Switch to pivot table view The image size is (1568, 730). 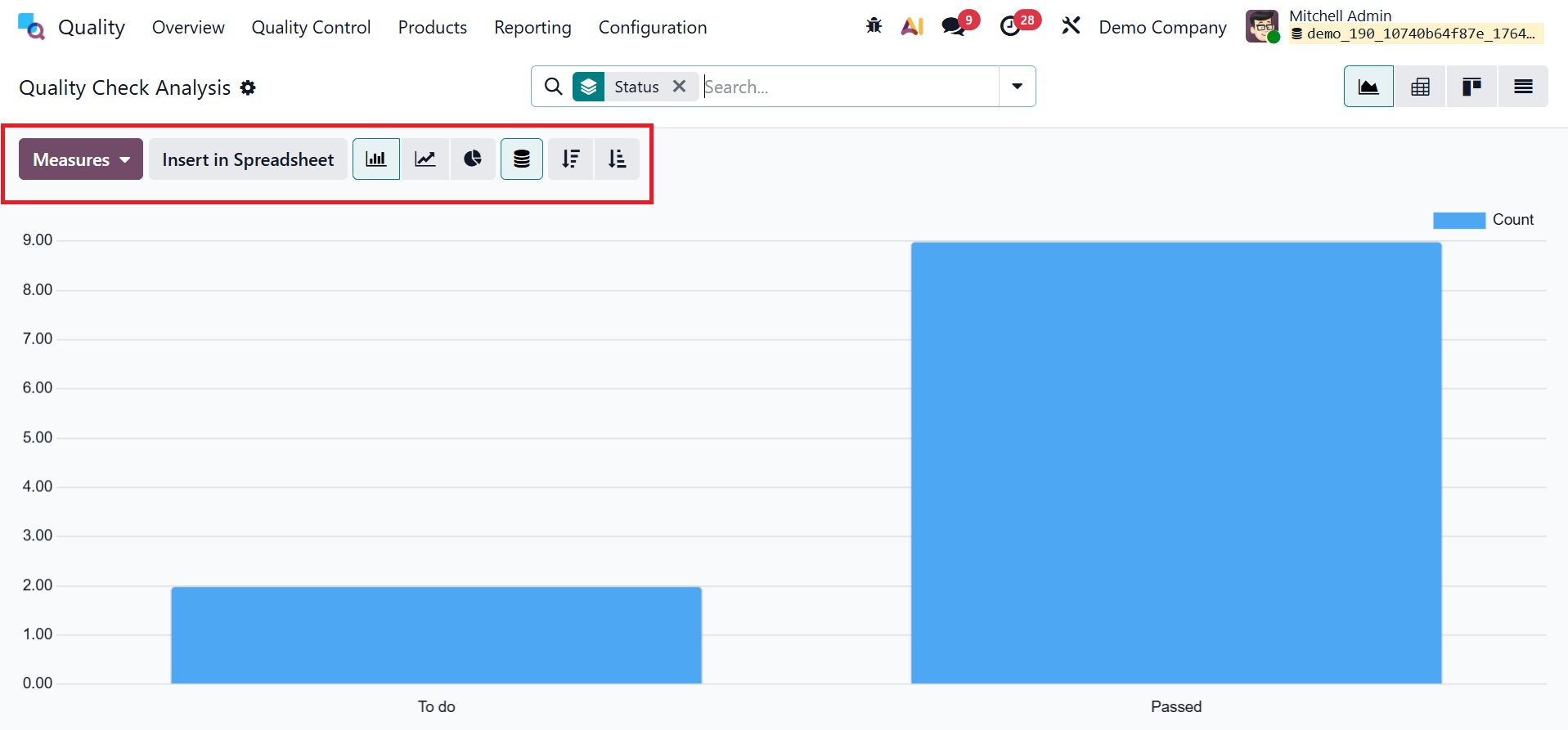1421,87
